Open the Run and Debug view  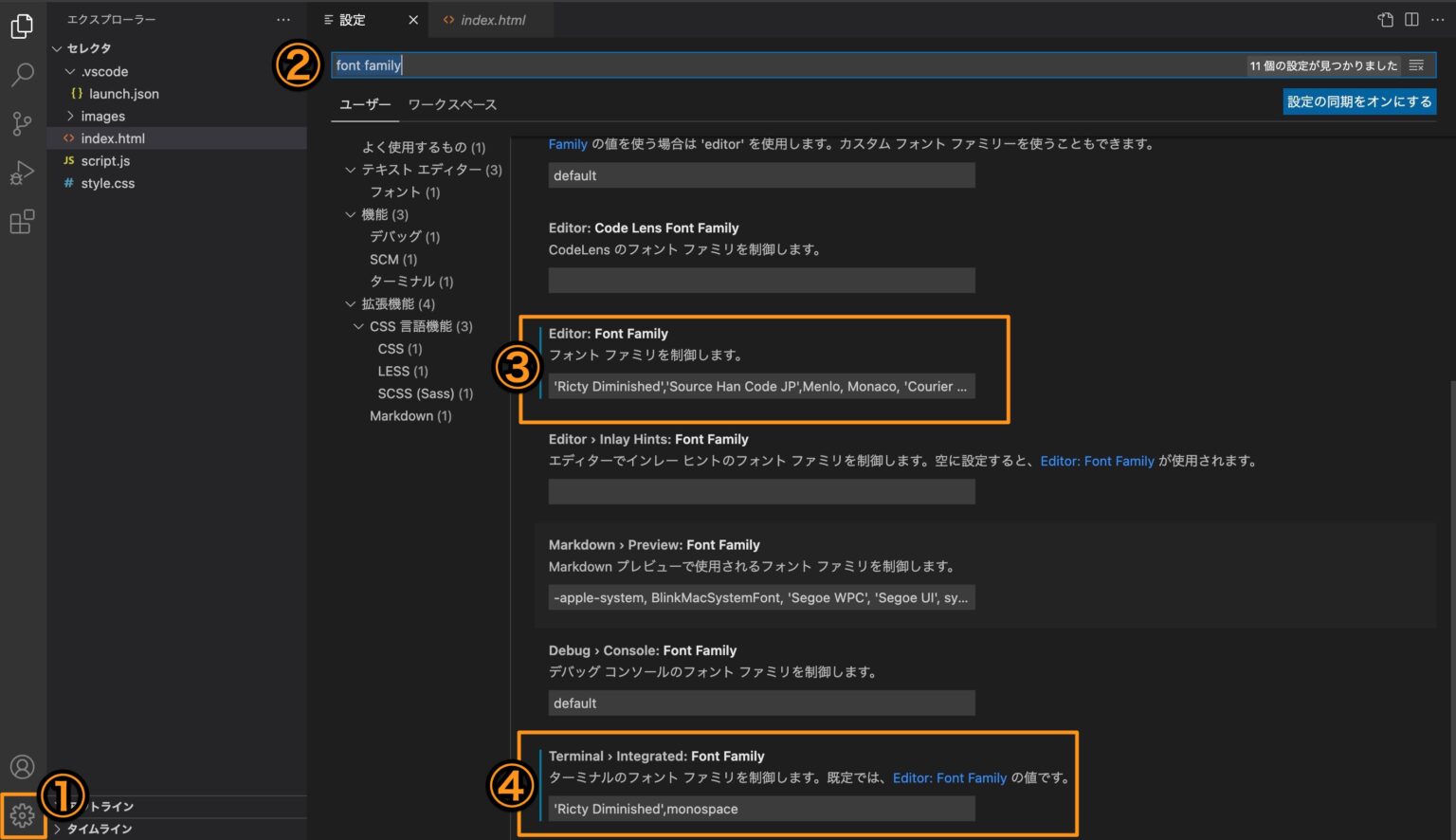point(22,173)
